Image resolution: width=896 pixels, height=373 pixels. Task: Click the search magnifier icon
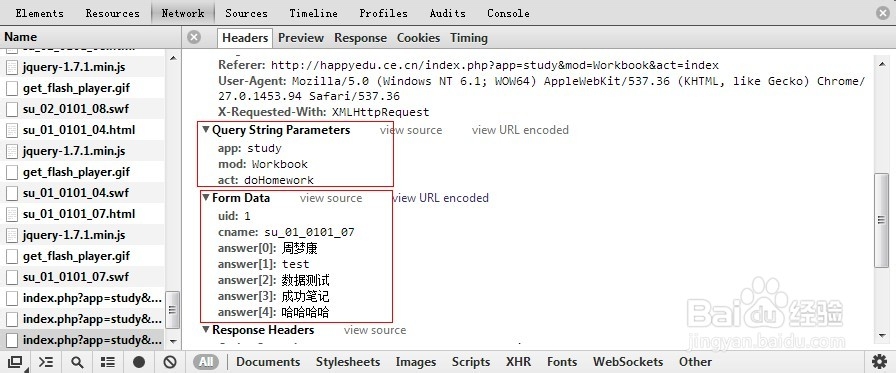click(x=77, y=362)
